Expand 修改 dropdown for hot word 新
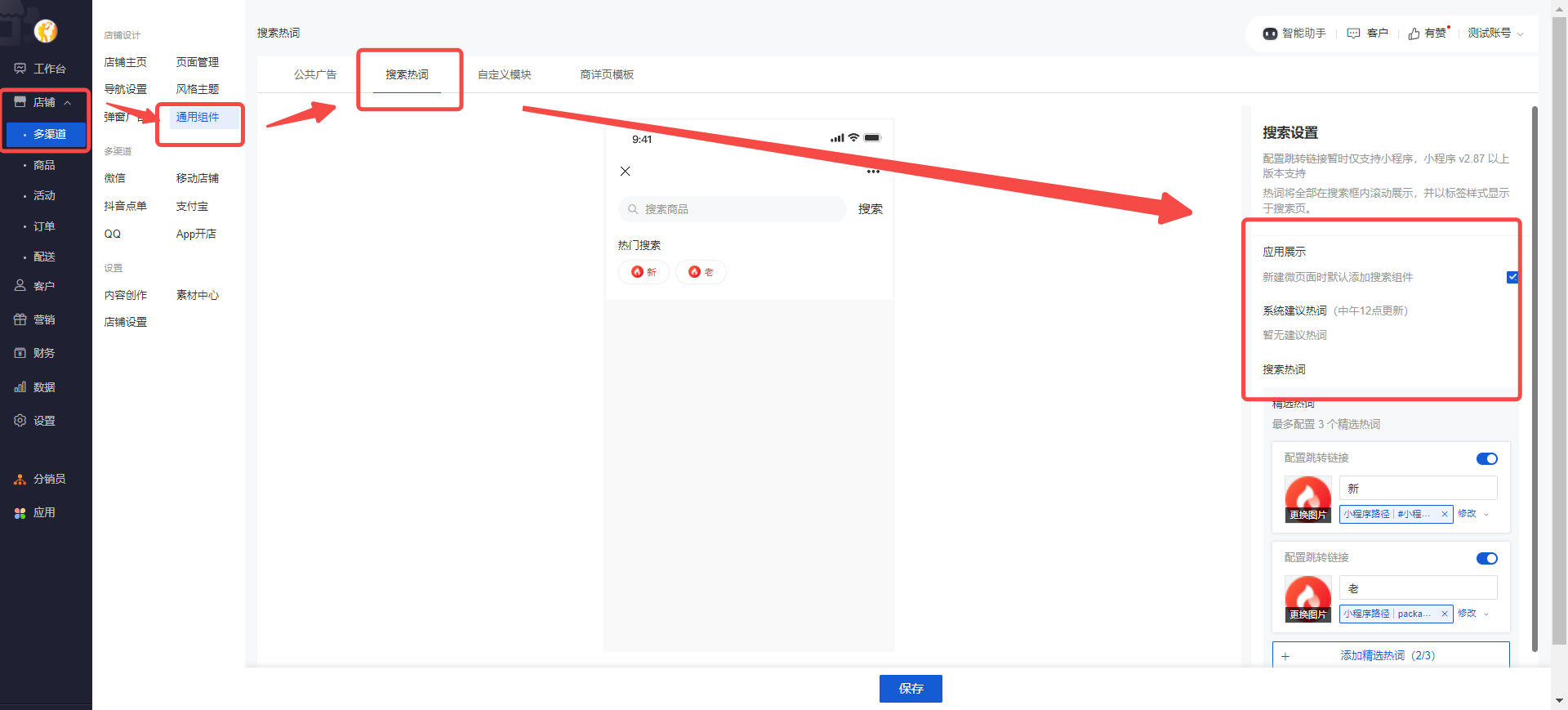This screenshot has height=710, width=1568. pos(1486,514)
